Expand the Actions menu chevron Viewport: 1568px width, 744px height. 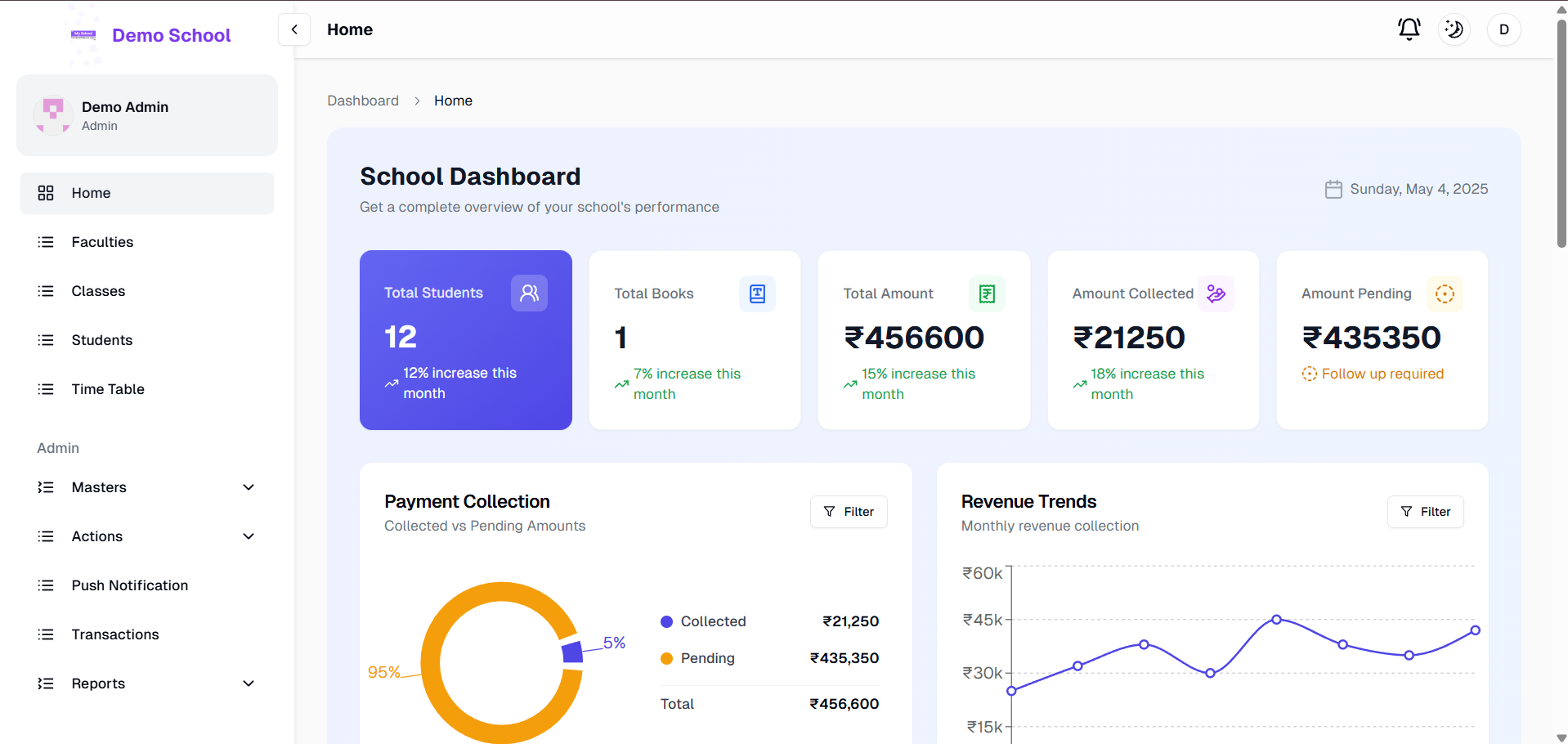249,536
